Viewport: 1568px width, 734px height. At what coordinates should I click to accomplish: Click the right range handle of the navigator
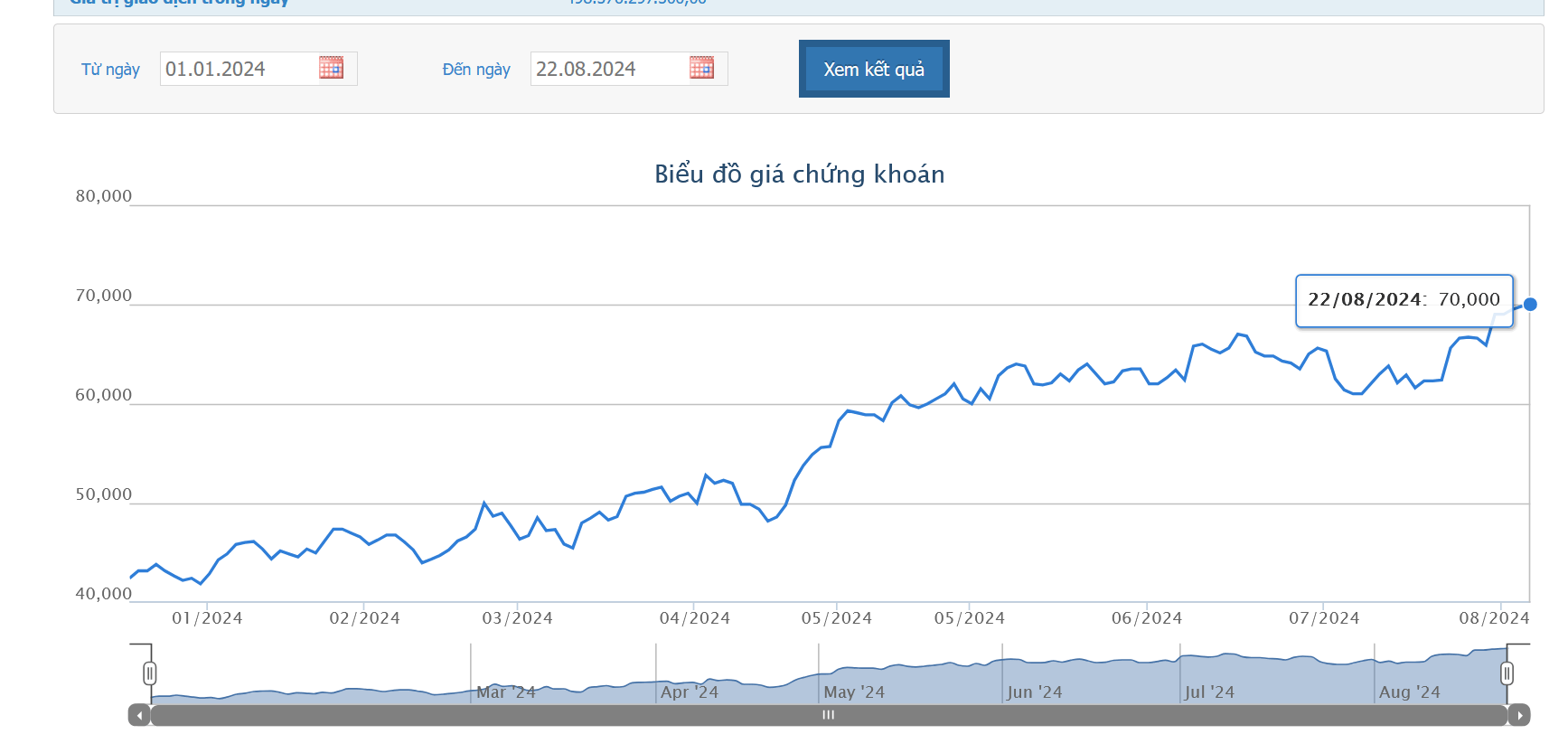click(x=1507, y=673)
